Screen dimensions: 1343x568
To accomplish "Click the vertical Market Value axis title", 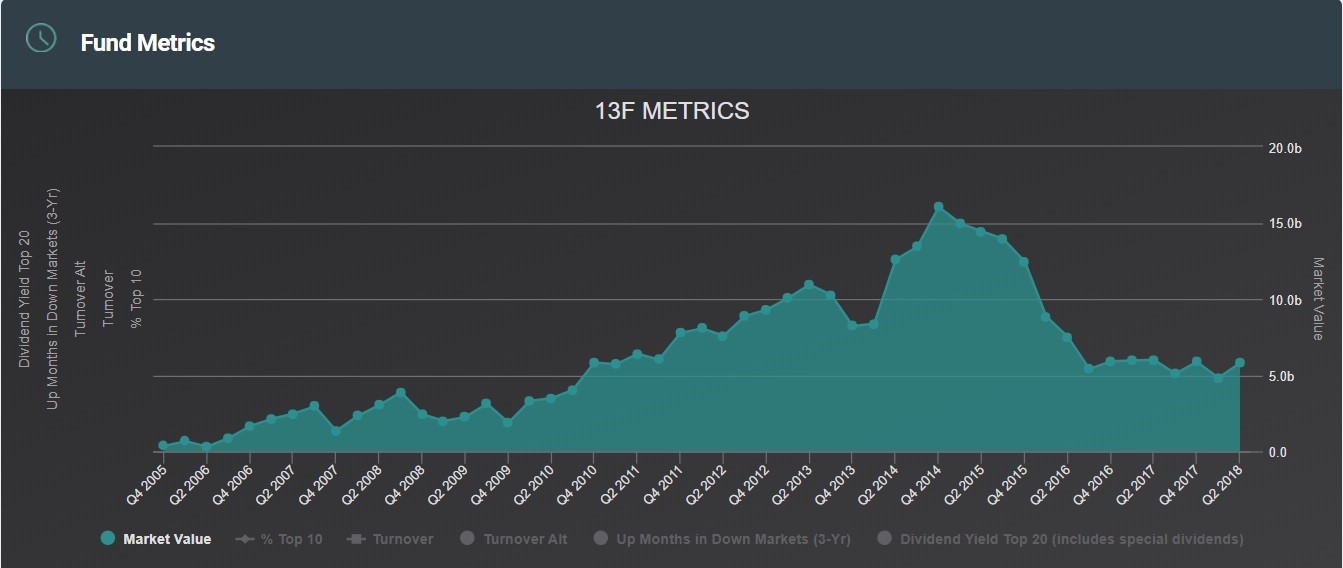I will (1318, 299).
